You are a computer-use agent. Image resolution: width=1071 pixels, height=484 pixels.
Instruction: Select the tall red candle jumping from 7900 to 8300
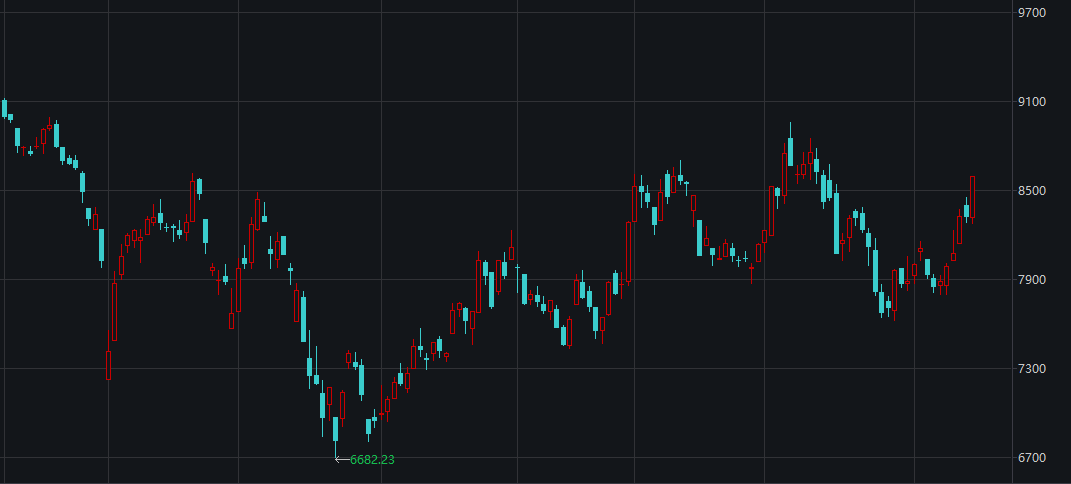628,251
